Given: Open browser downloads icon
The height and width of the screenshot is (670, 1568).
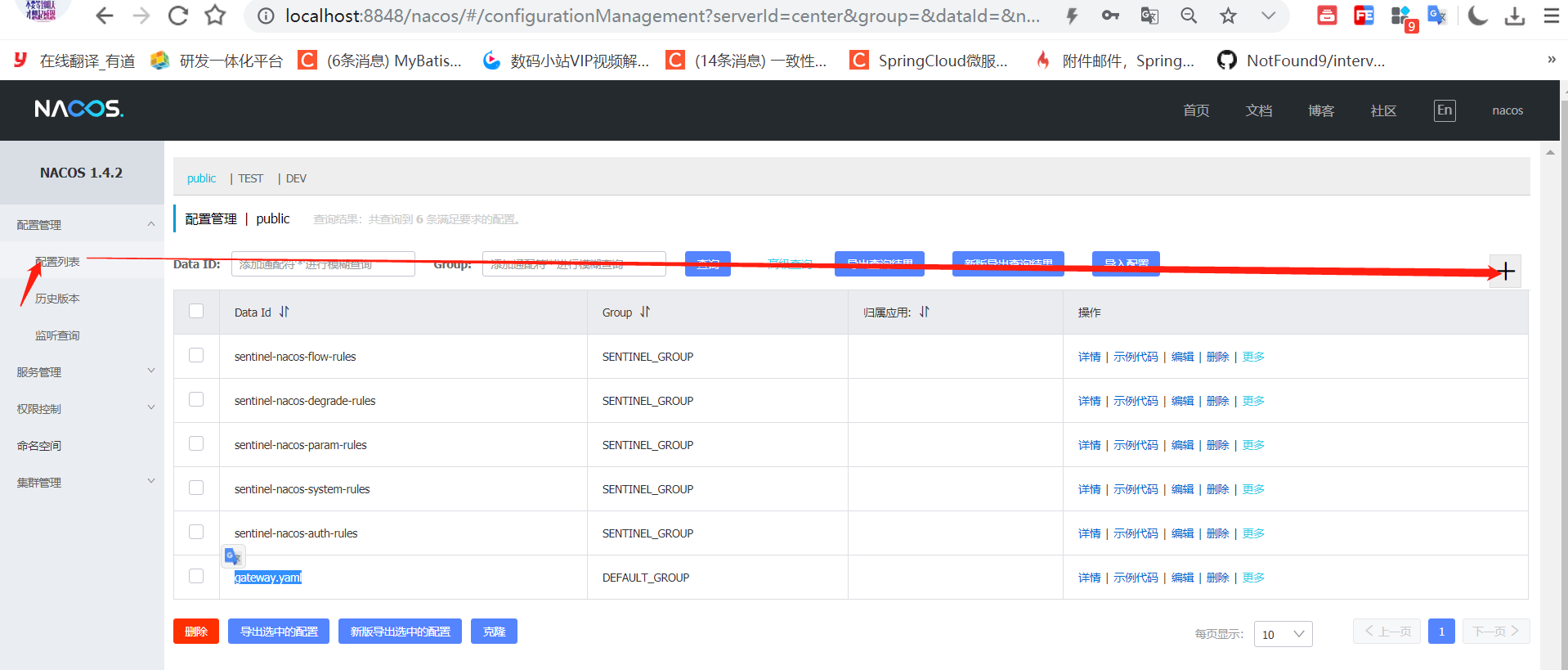Looking at the screenshot, I should point(1515,16).
